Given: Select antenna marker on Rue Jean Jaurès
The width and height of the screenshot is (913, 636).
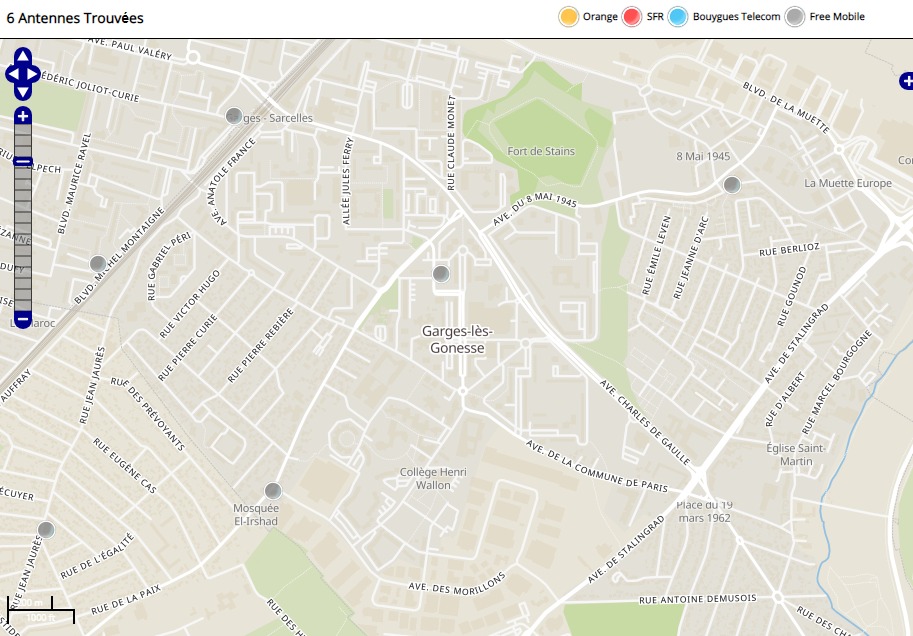Looking at the screenshot, I should coord(46,529).
